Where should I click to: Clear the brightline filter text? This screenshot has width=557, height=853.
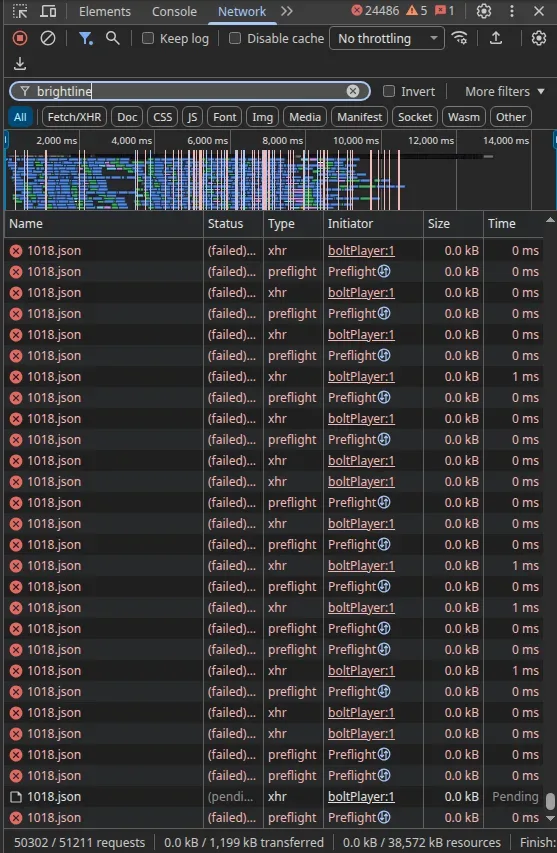tap(353, 91)
